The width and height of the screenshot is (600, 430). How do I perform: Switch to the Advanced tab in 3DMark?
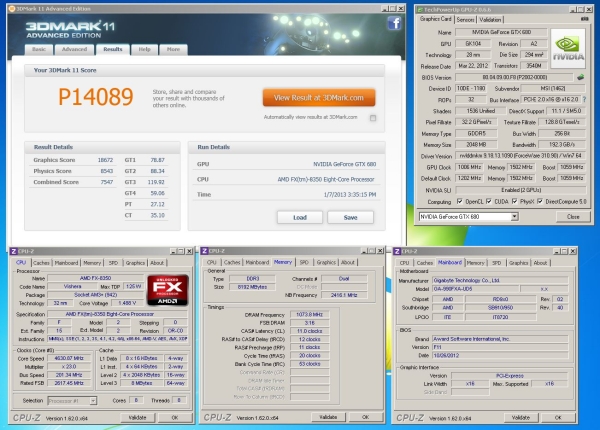(x=74, y=49)
